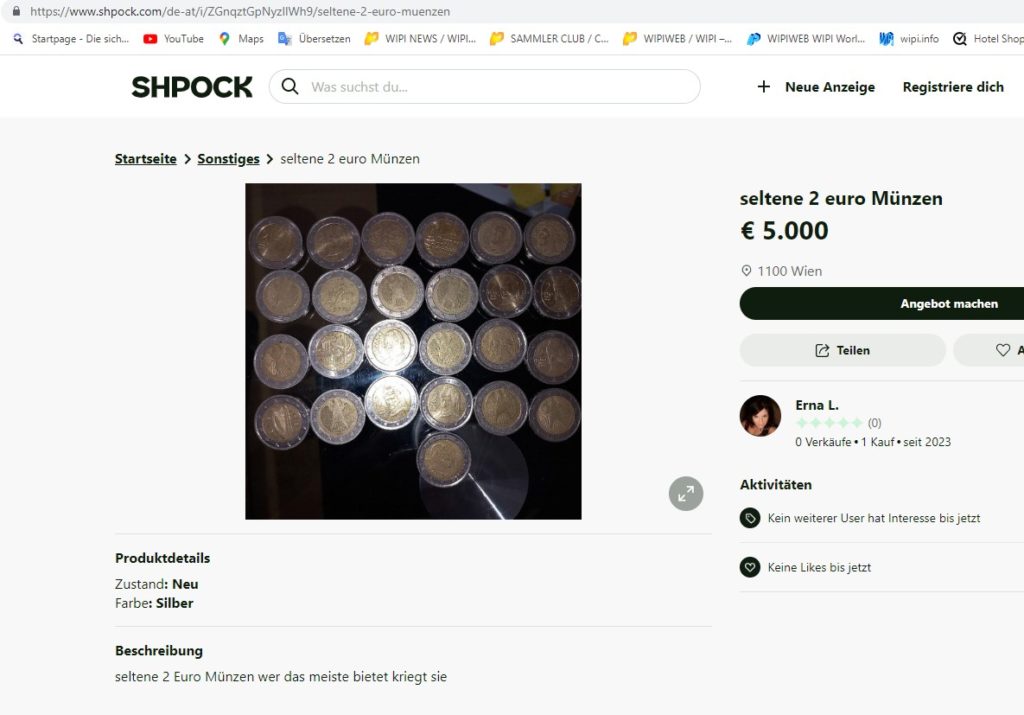
Task: Open the Sonstiges breadcrumb category
Action: point(228,159)
